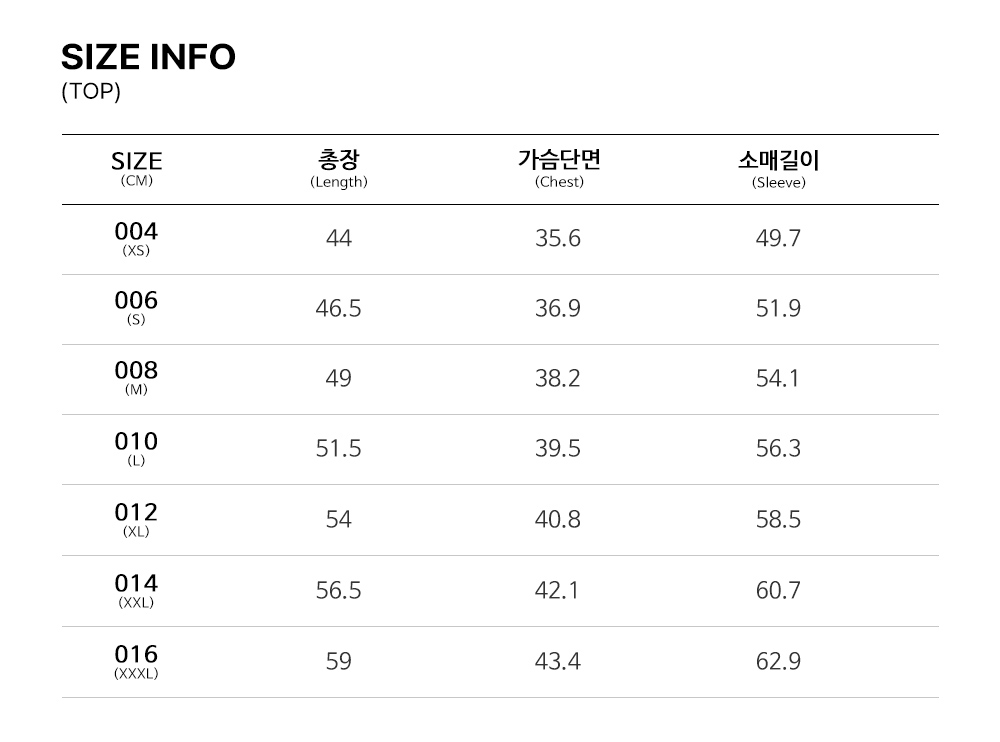Click the 006 (S) size row label
Image resolution: width=1000 pixels, height=742 pixels.
coord(136,307)
